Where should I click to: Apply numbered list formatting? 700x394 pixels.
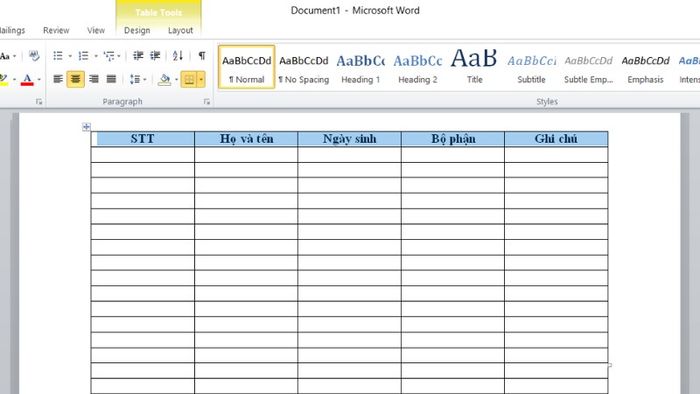(83, 56)
